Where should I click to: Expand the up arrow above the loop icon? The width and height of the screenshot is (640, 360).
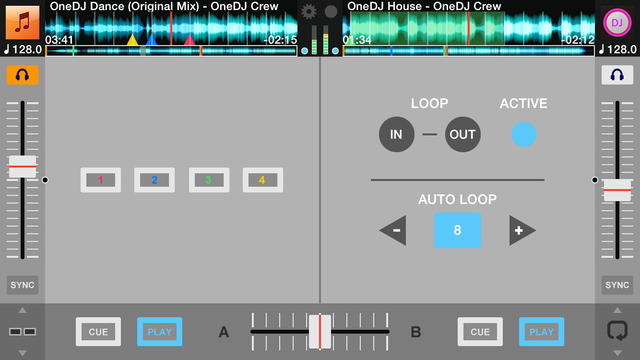pos(617,310)
